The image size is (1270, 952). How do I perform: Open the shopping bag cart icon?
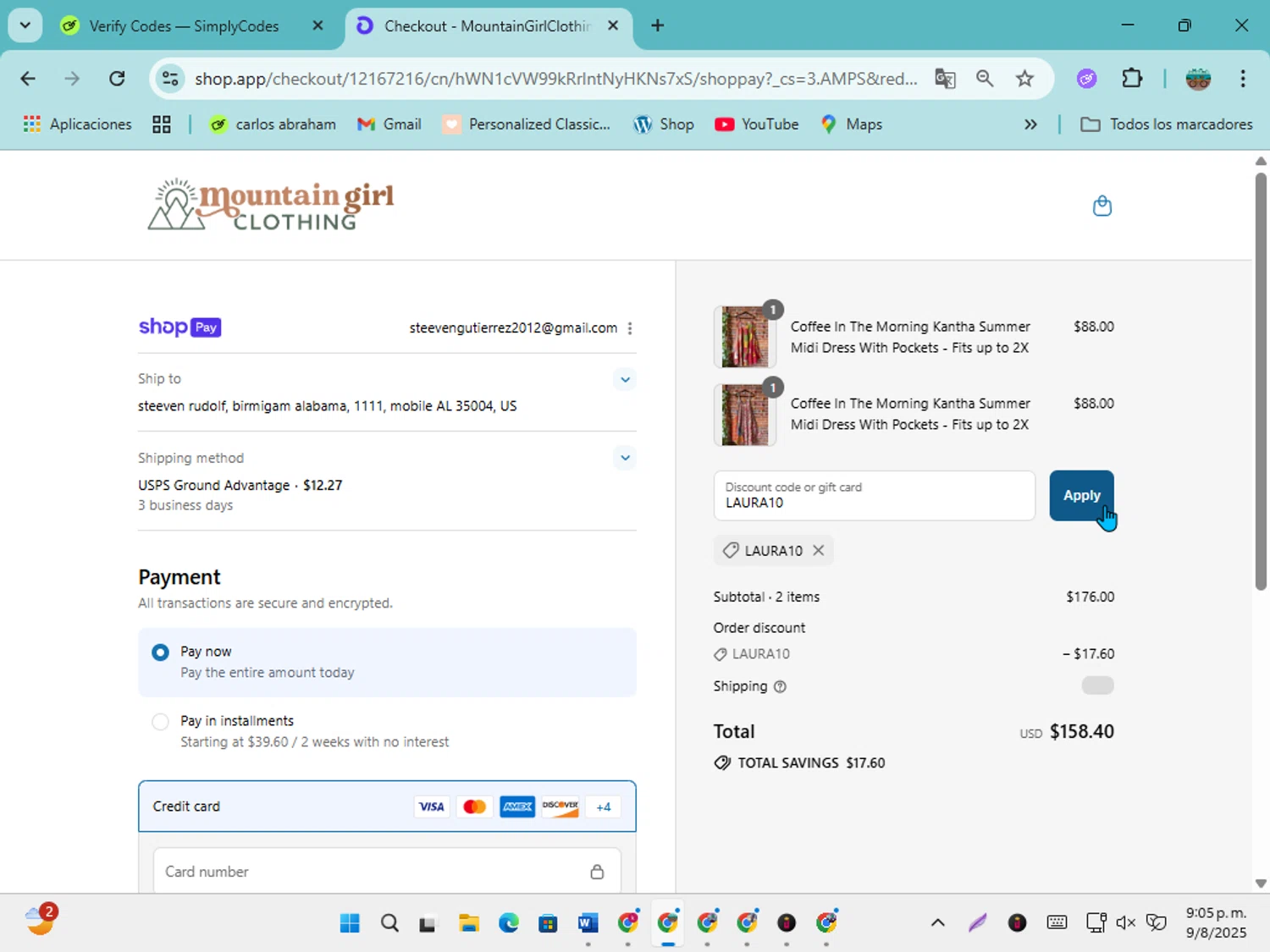[x=1102, y=206]
